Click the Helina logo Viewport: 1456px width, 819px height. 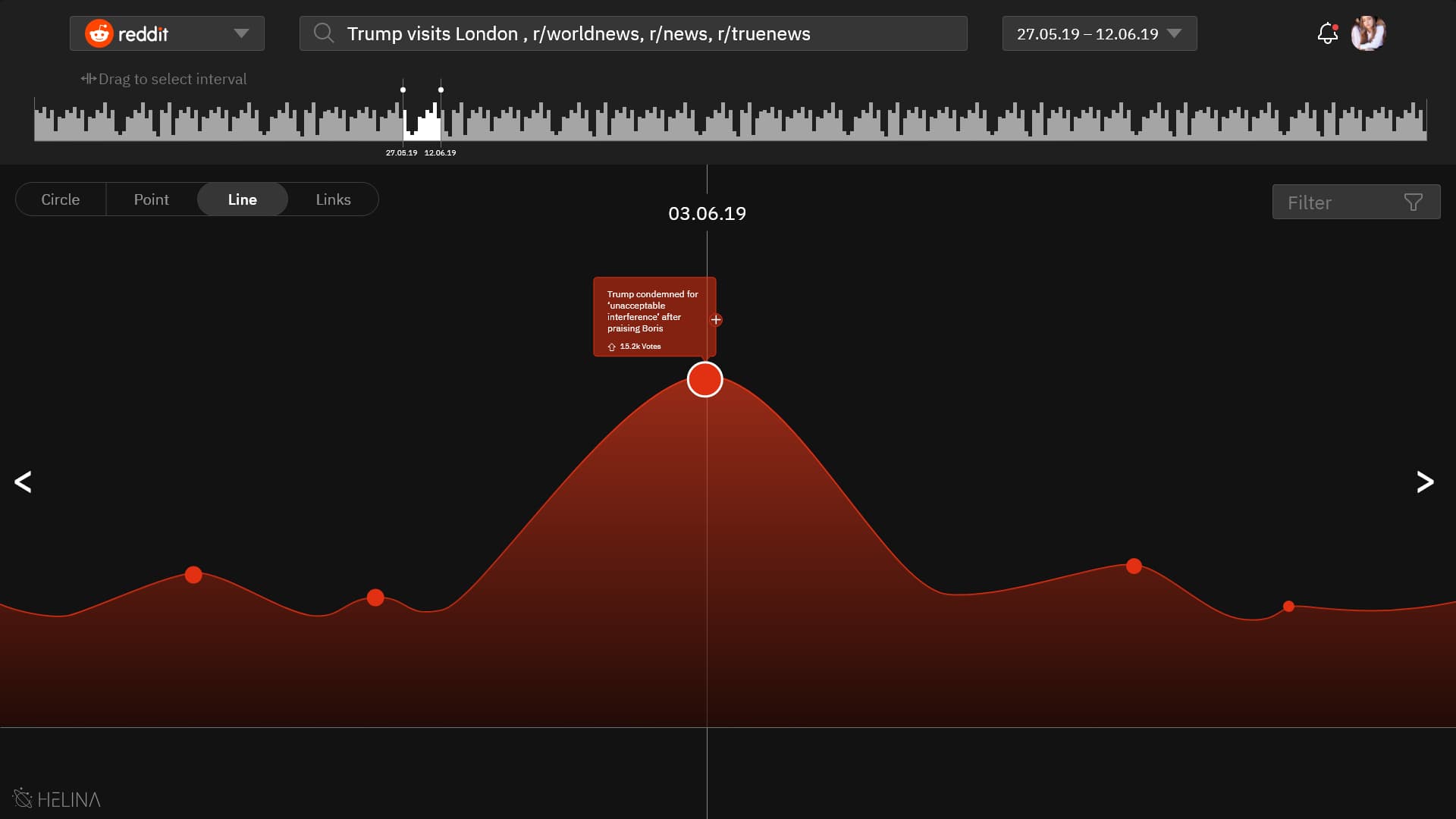pos(57,799)
